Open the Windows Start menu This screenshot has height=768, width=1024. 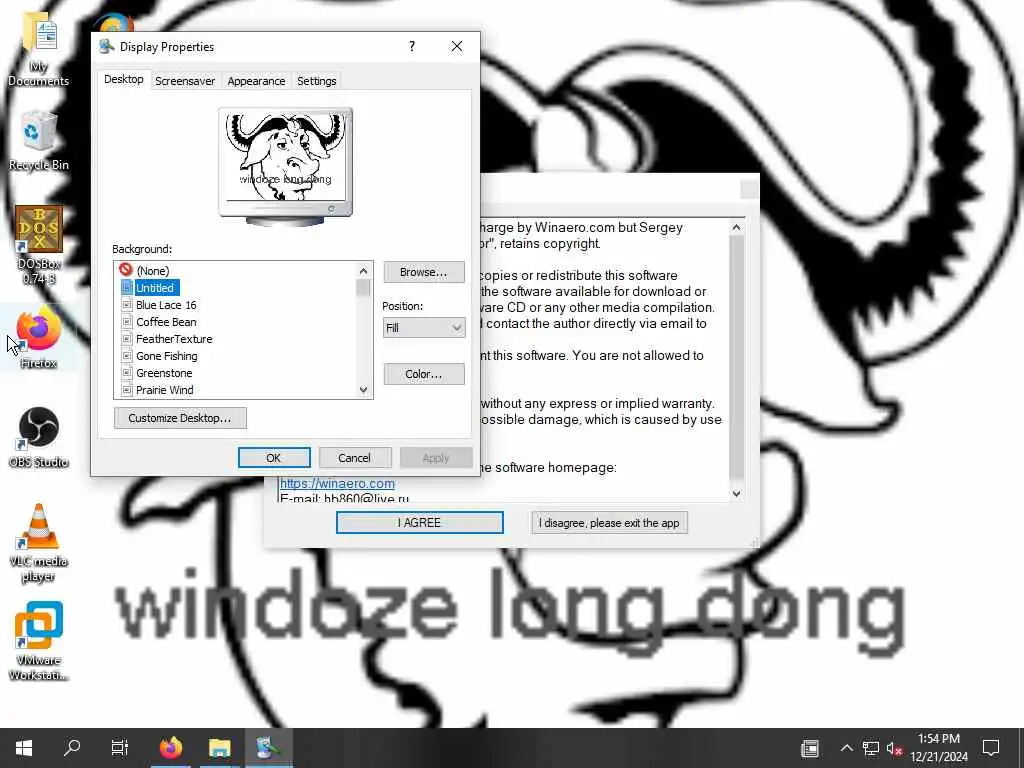tap(24, 748)
